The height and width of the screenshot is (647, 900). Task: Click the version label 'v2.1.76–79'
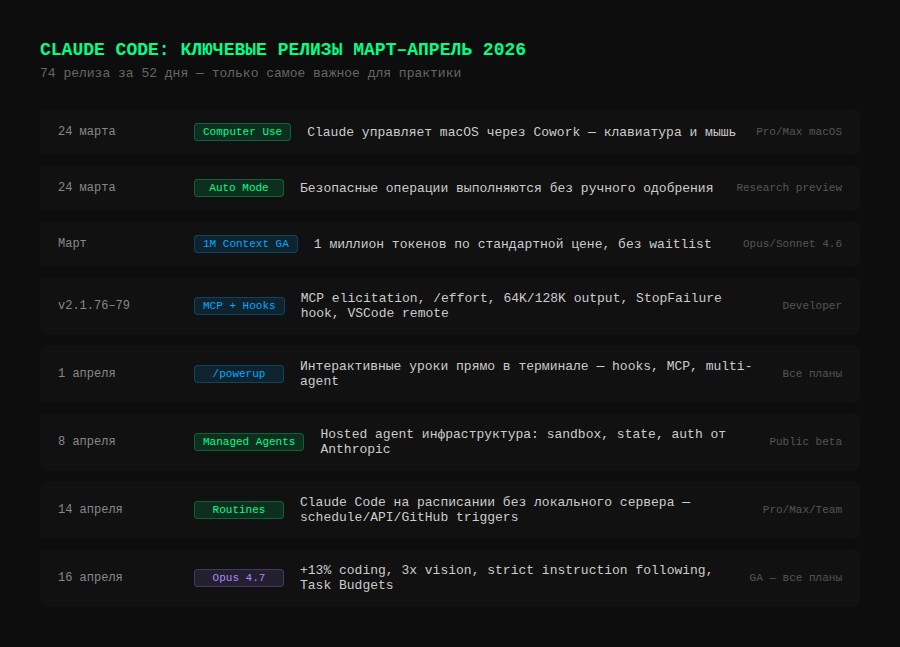(x=94, y=305)
